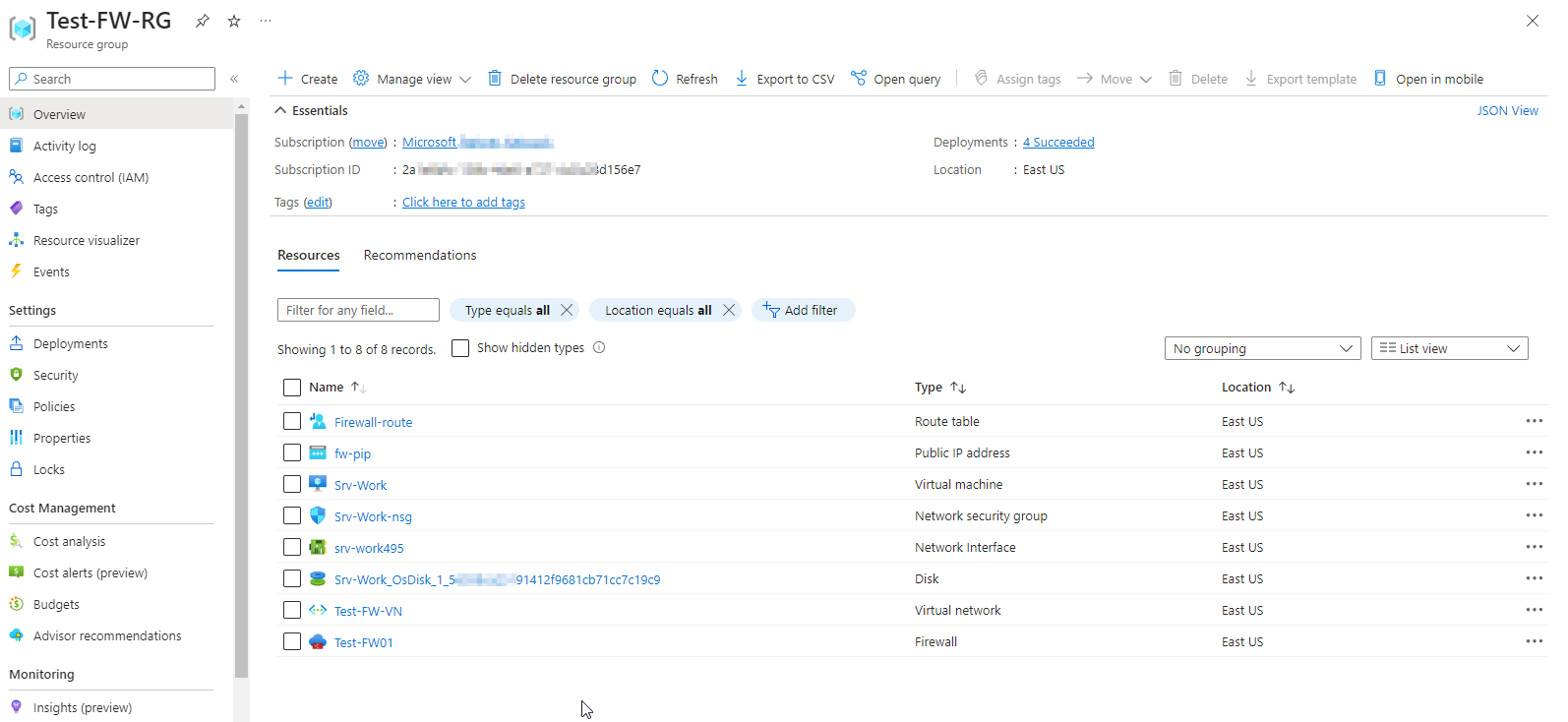Click the Tags (edit) link
This screenshot has height=722, width=1568.
pyautogui.click(x=318, y=202)
